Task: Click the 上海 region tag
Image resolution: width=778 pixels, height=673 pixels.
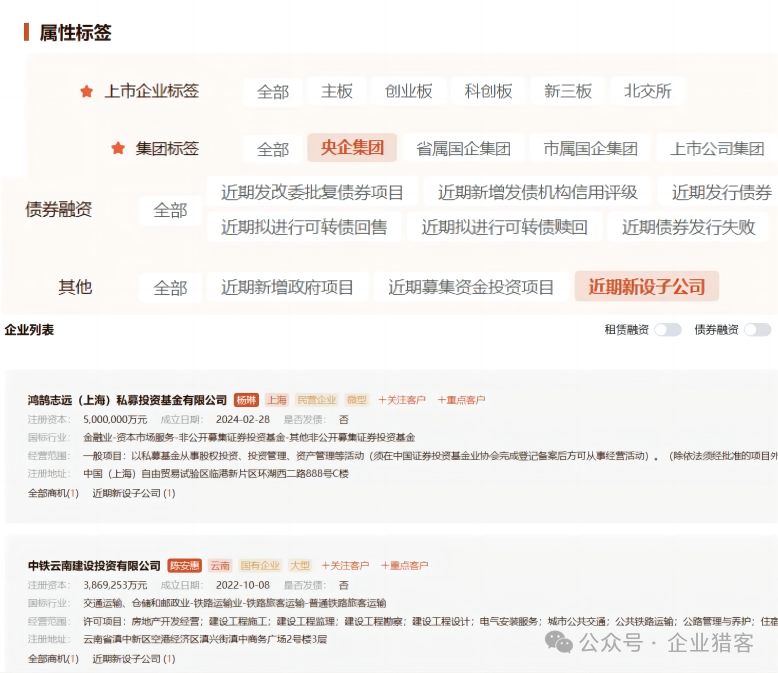Action: (x=278, y=400)
